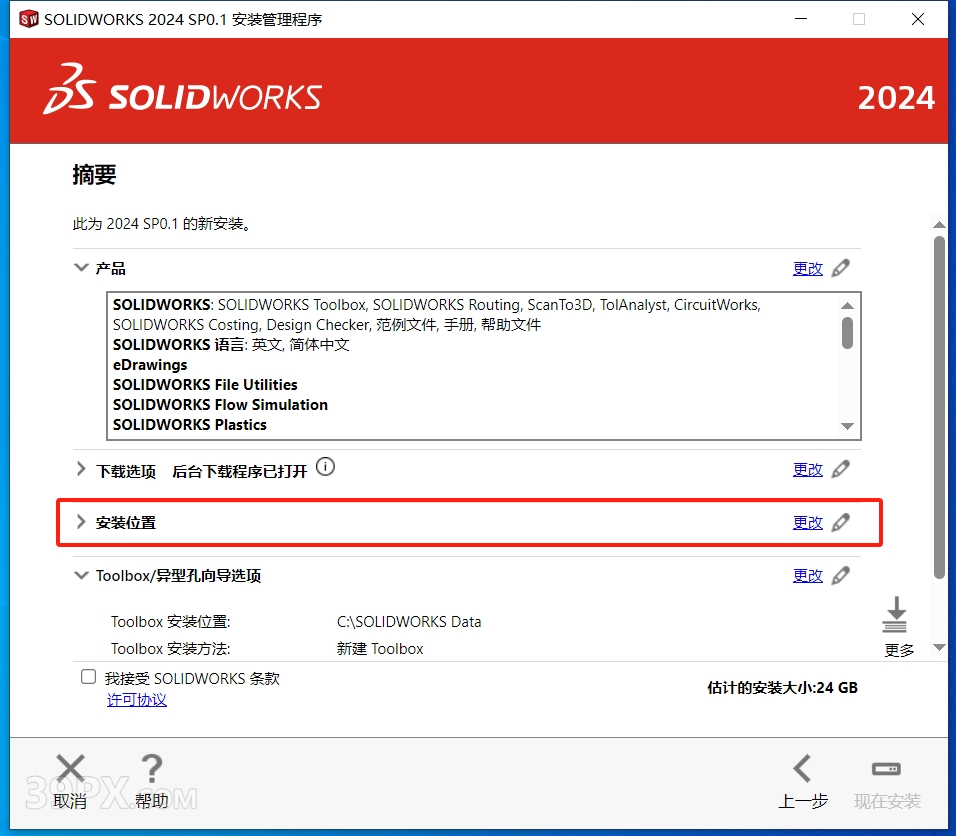Click the info icon next to 后台下载程序已打开
Screen dimensions: 956x836
[x=325, y=467]
